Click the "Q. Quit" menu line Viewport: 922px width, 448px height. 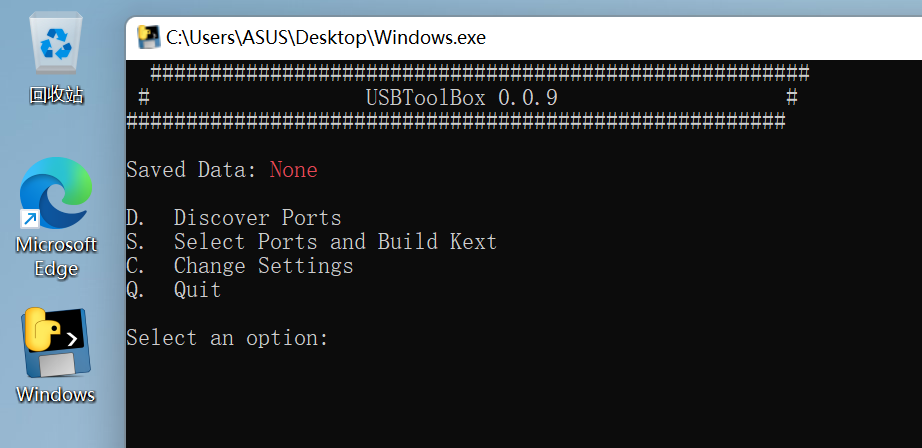(173, 290)
